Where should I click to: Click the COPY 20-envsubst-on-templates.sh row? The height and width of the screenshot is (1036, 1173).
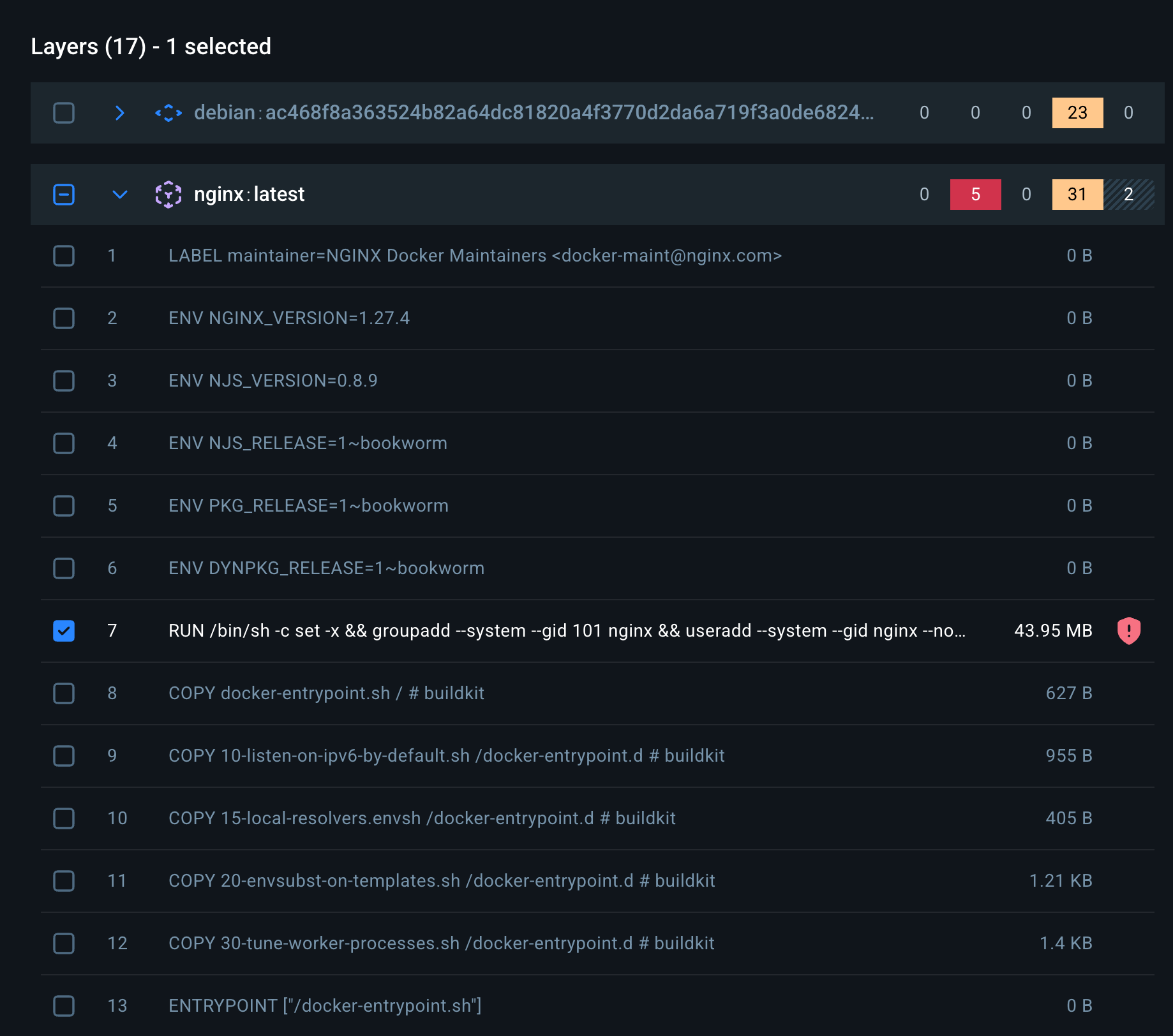tap(597, 881)
